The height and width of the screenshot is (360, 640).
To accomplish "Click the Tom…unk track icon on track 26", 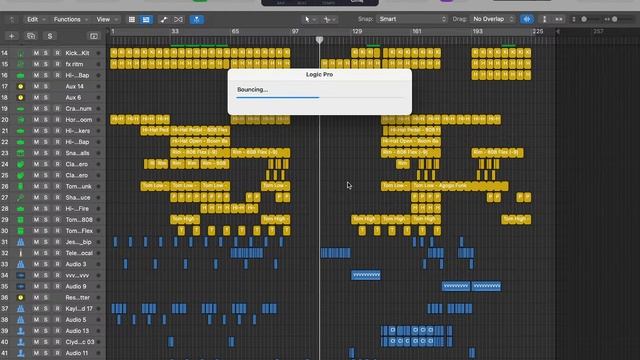I will [20, 187].
